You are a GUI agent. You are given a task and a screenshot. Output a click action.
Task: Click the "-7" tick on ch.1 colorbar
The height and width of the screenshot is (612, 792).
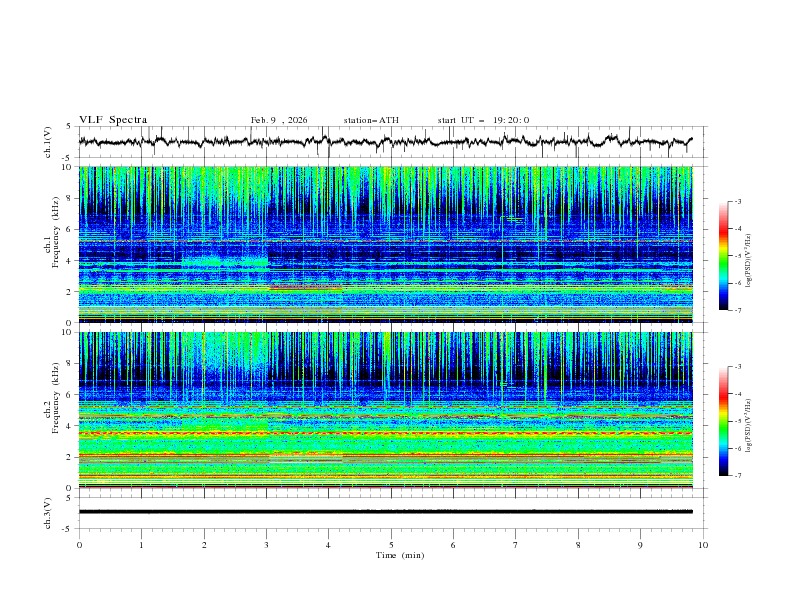[737, 310]
